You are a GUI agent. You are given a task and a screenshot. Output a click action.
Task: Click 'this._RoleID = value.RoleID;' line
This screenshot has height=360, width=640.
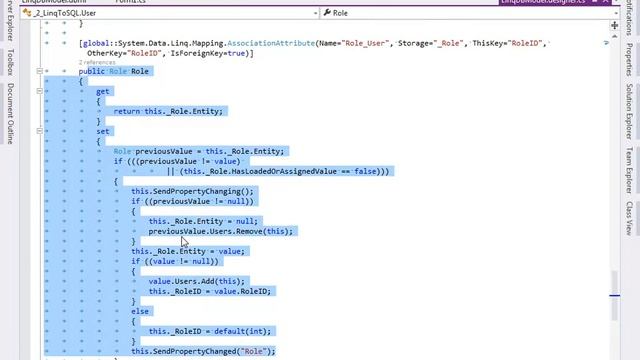click(x=209, y=291)
